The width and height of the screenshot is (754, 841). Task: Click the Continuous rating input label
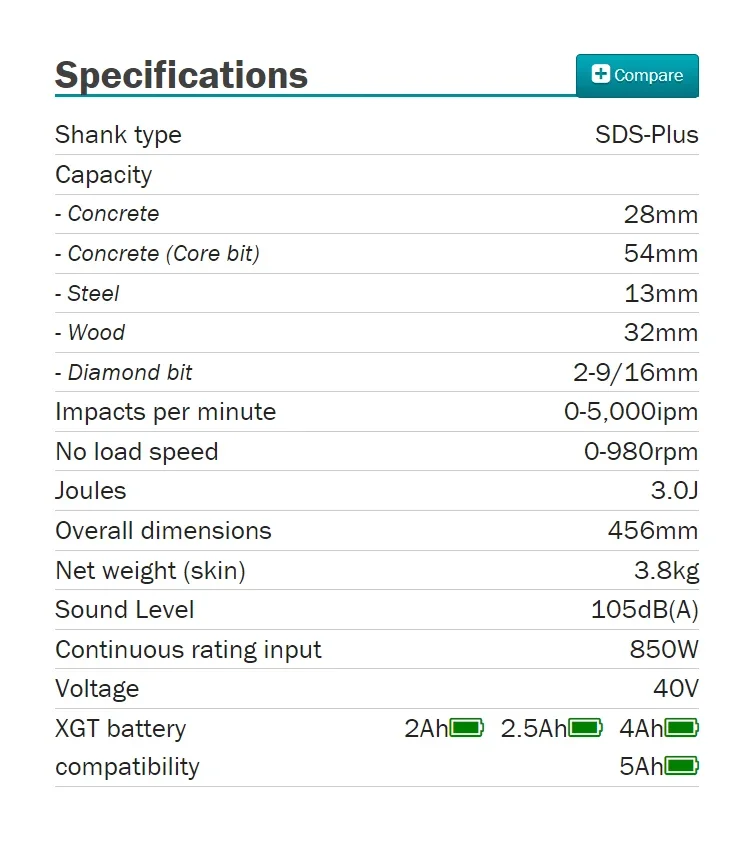(188, 650)
